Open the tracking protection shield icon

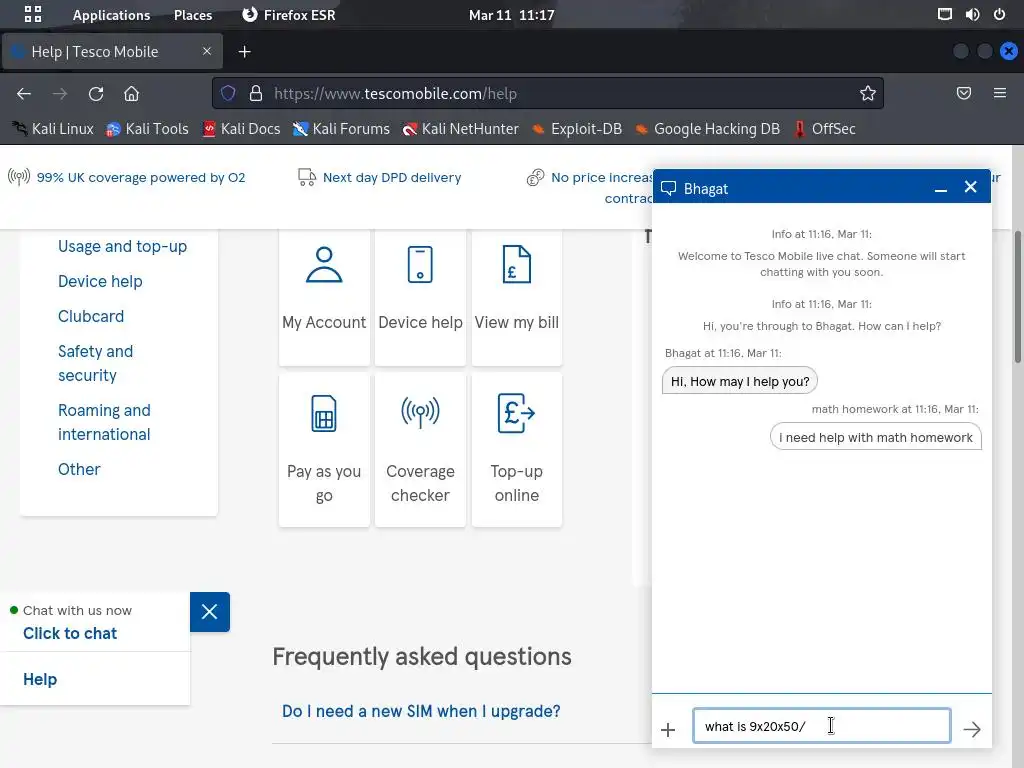[x=228, y=93]
